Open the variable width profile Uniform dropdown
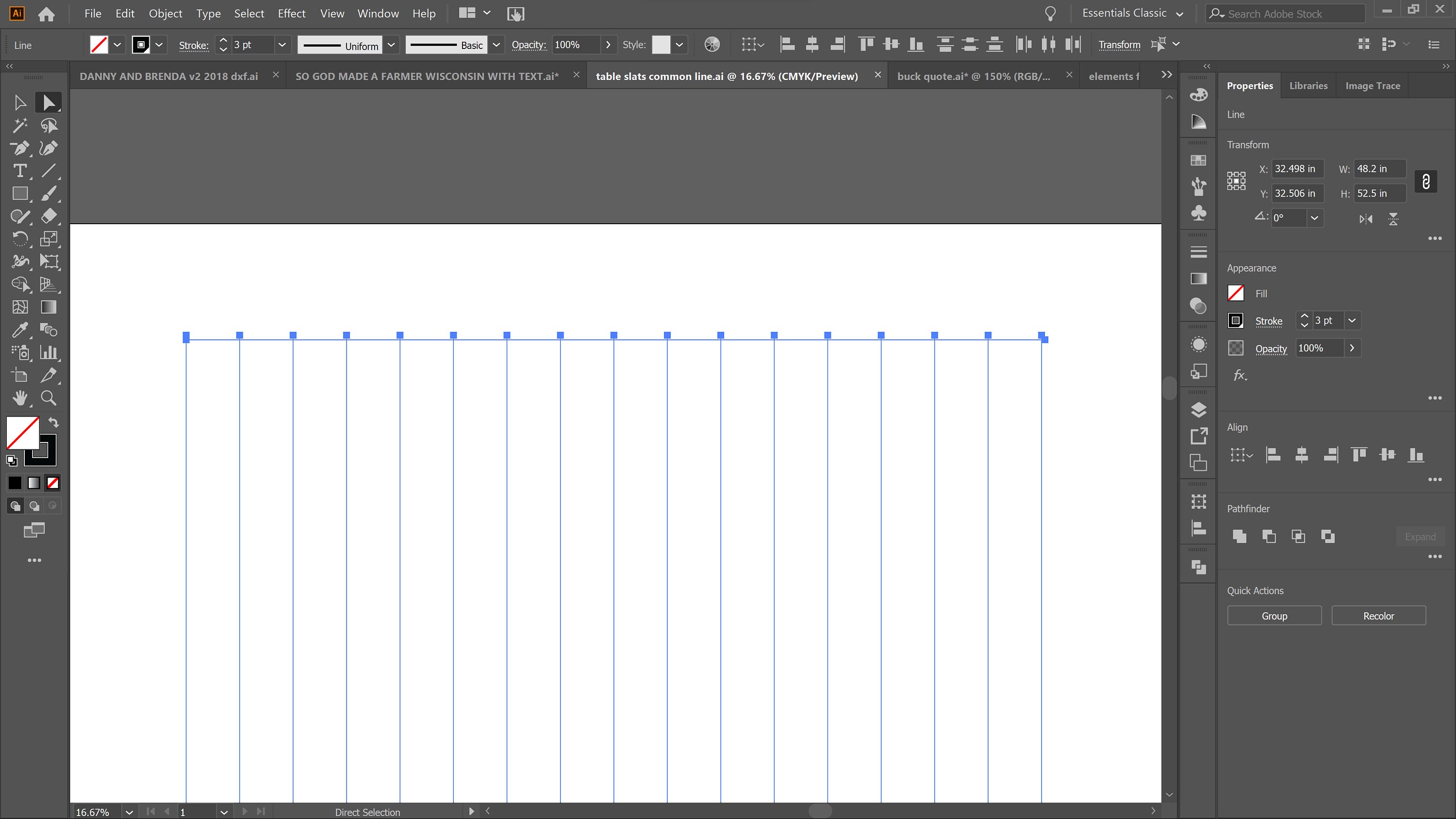 tap(391, 45)
